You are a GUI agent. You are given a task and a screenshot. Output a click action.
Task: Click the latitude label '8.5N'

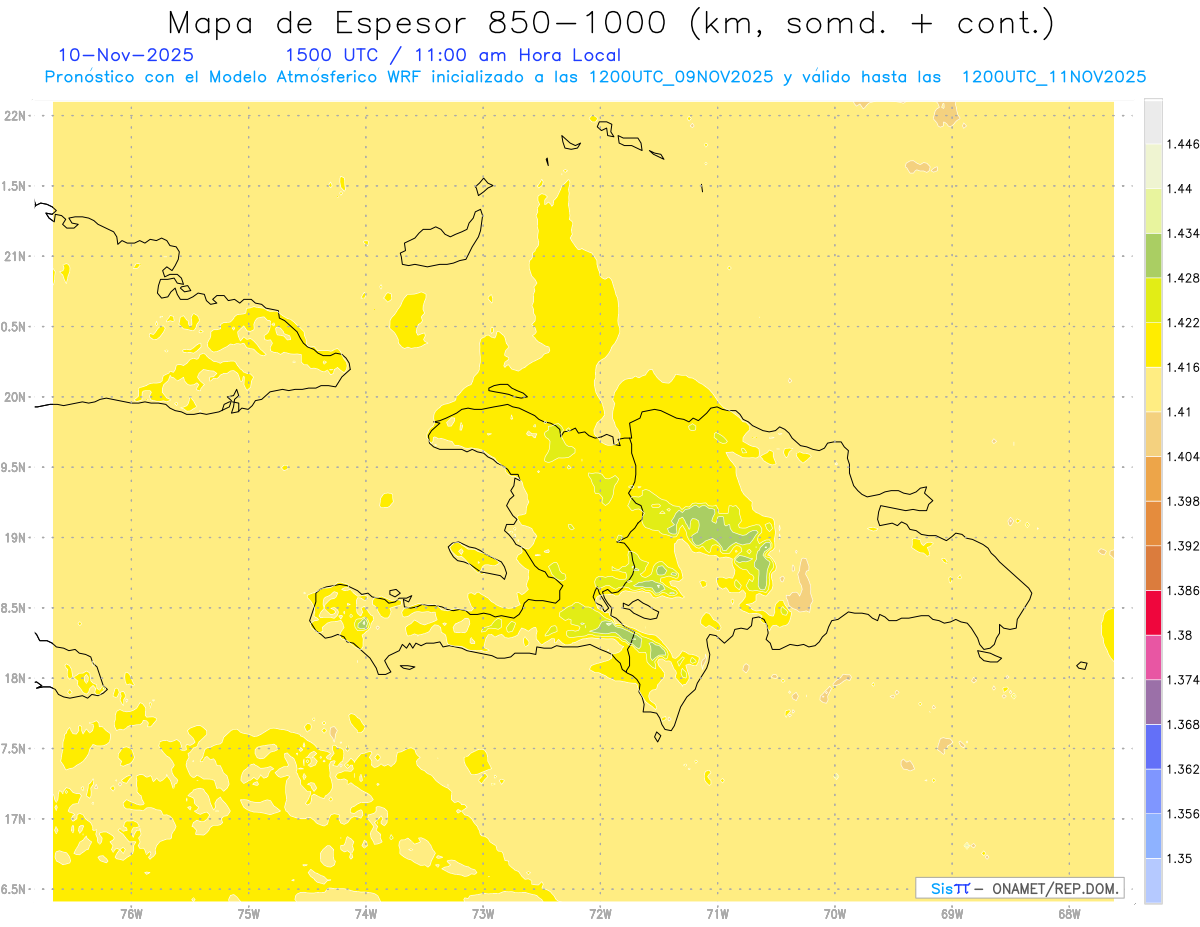coord(15,608)
